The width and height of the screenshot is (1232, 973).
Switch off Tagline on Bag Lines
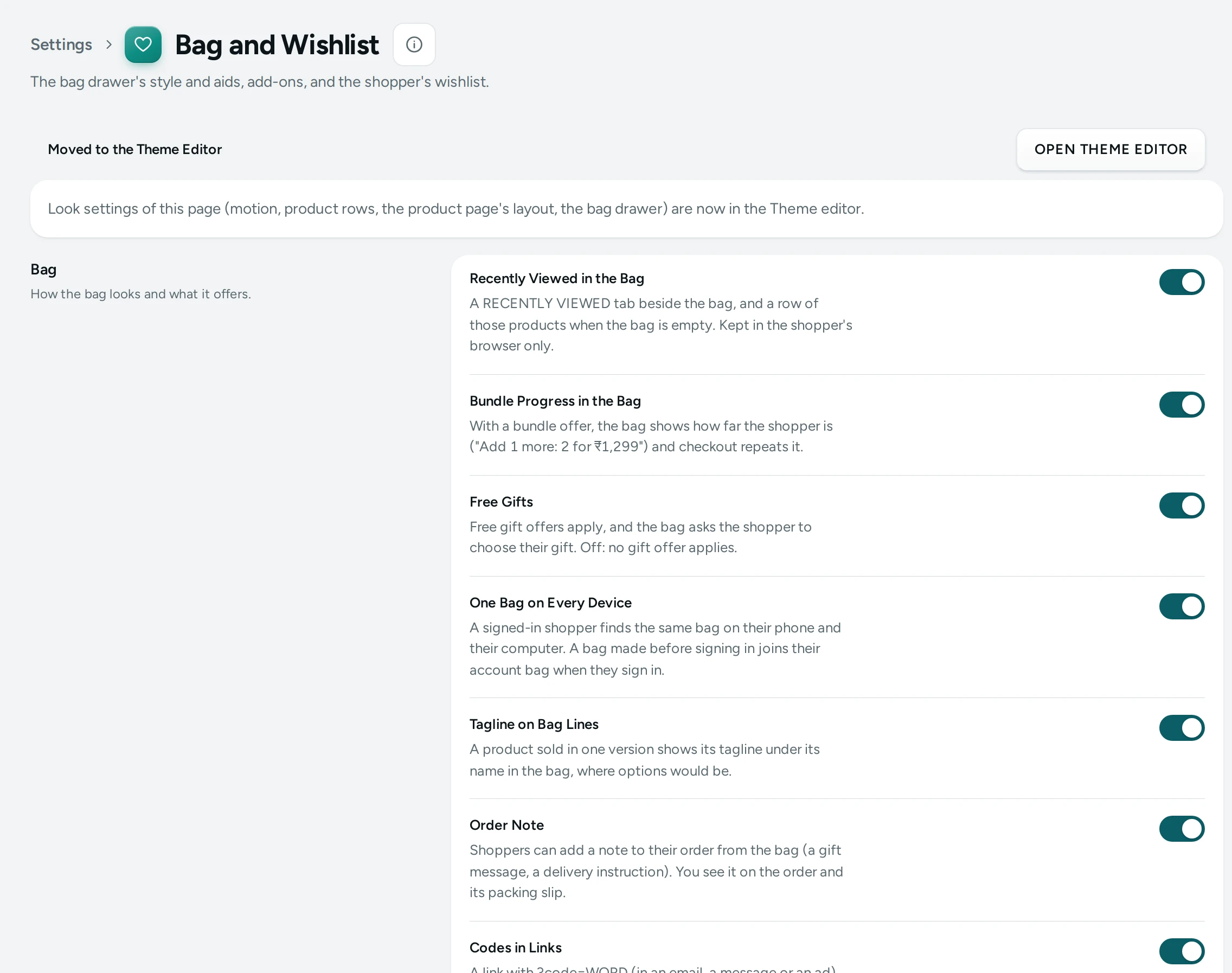click(1182, 727)
